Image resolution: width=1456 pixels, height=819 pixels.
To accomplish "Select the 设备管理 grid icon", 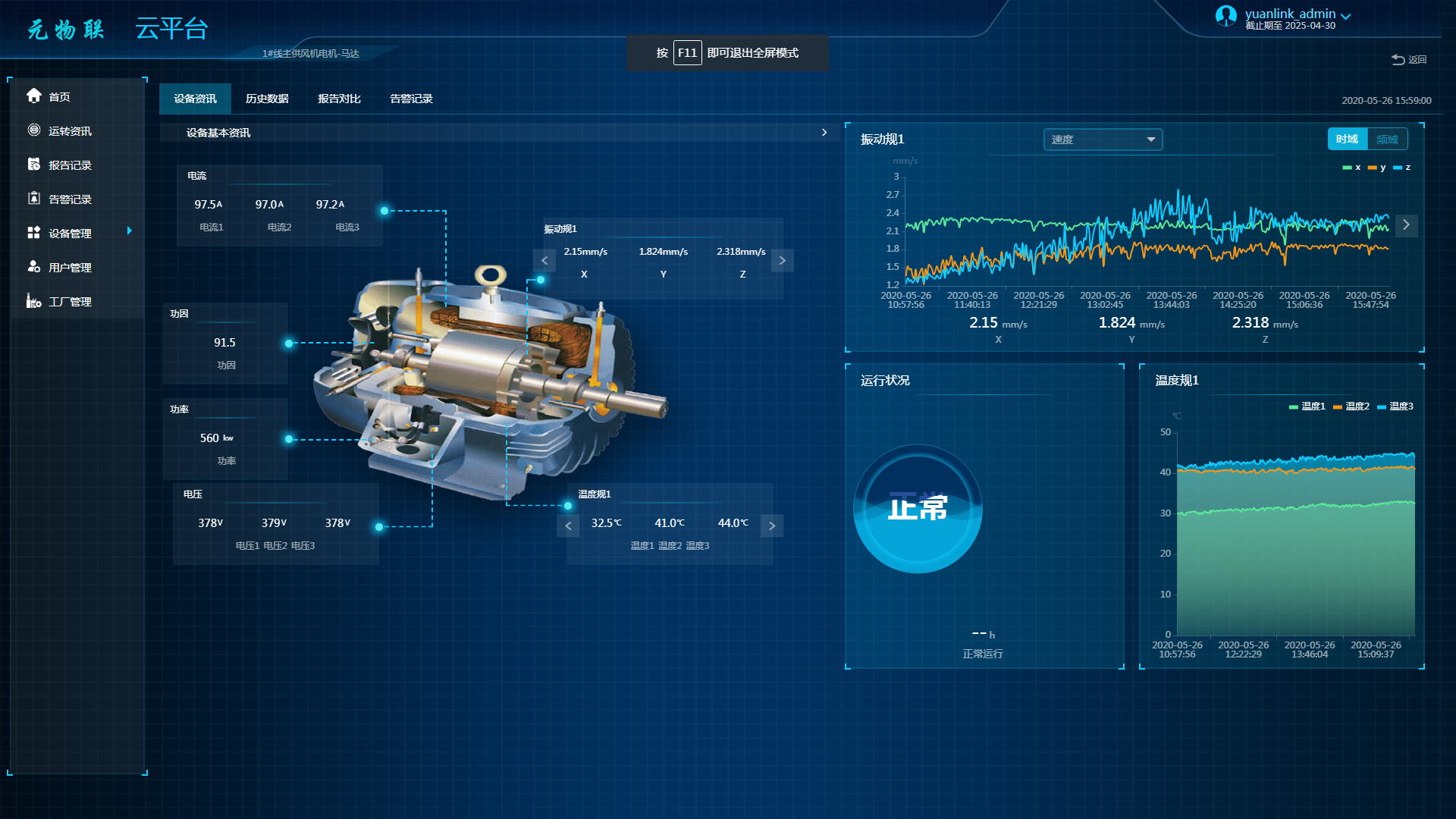I will click(x=34, y=233).
